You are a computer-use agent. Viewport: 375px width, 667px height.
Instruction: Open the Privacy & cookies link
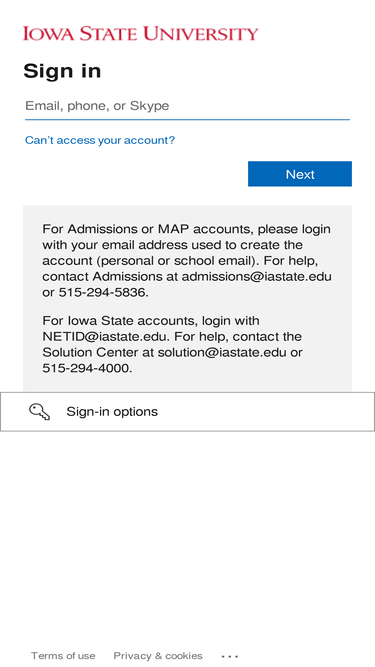point(158,656)
